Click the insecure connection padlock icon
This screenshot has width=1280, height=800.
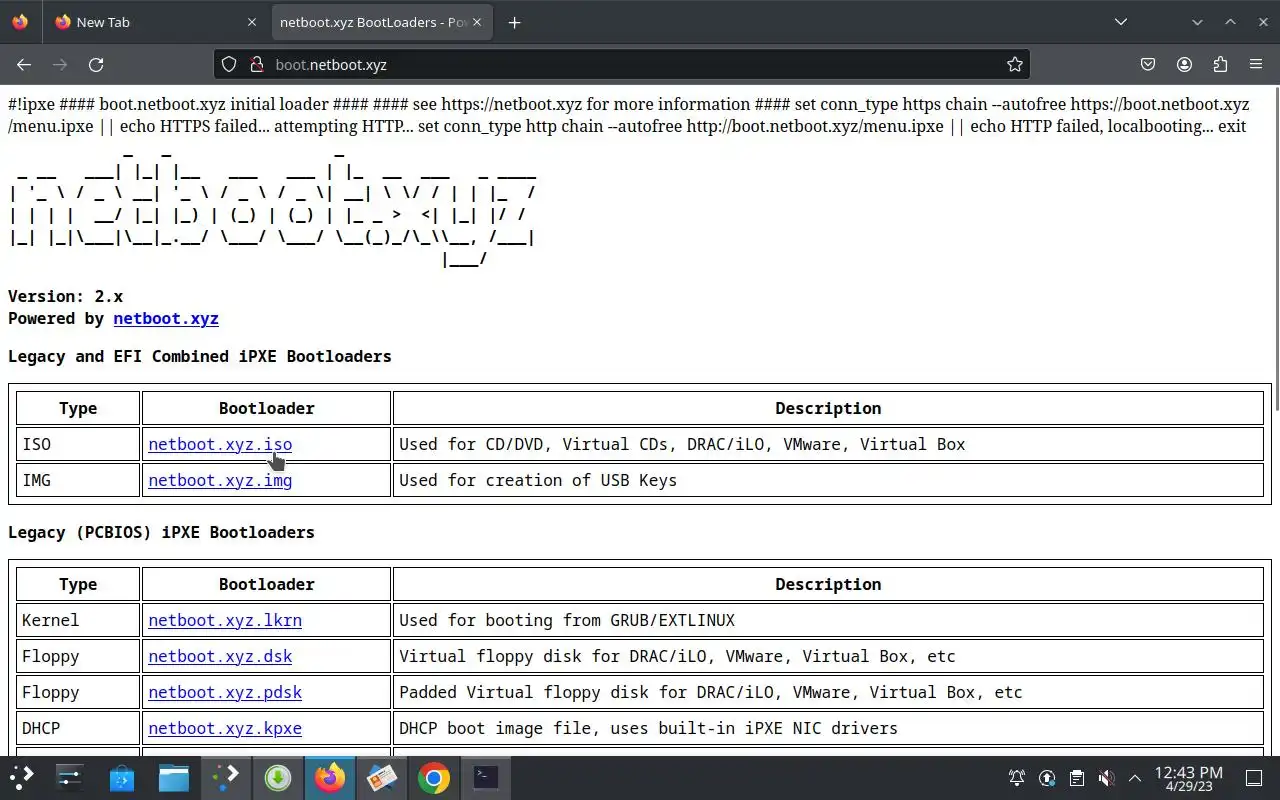coord(256,64)
